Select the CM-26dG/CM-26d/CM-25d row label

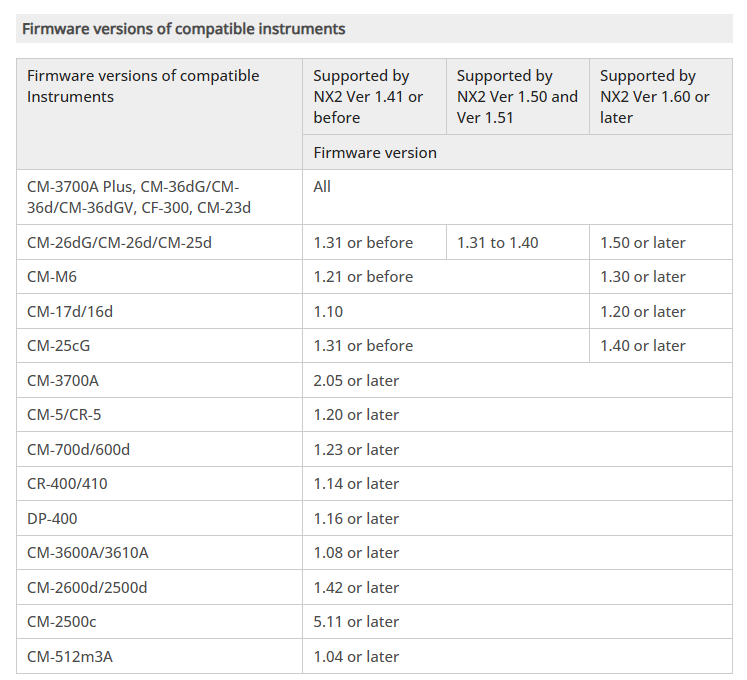click(119, 243)
